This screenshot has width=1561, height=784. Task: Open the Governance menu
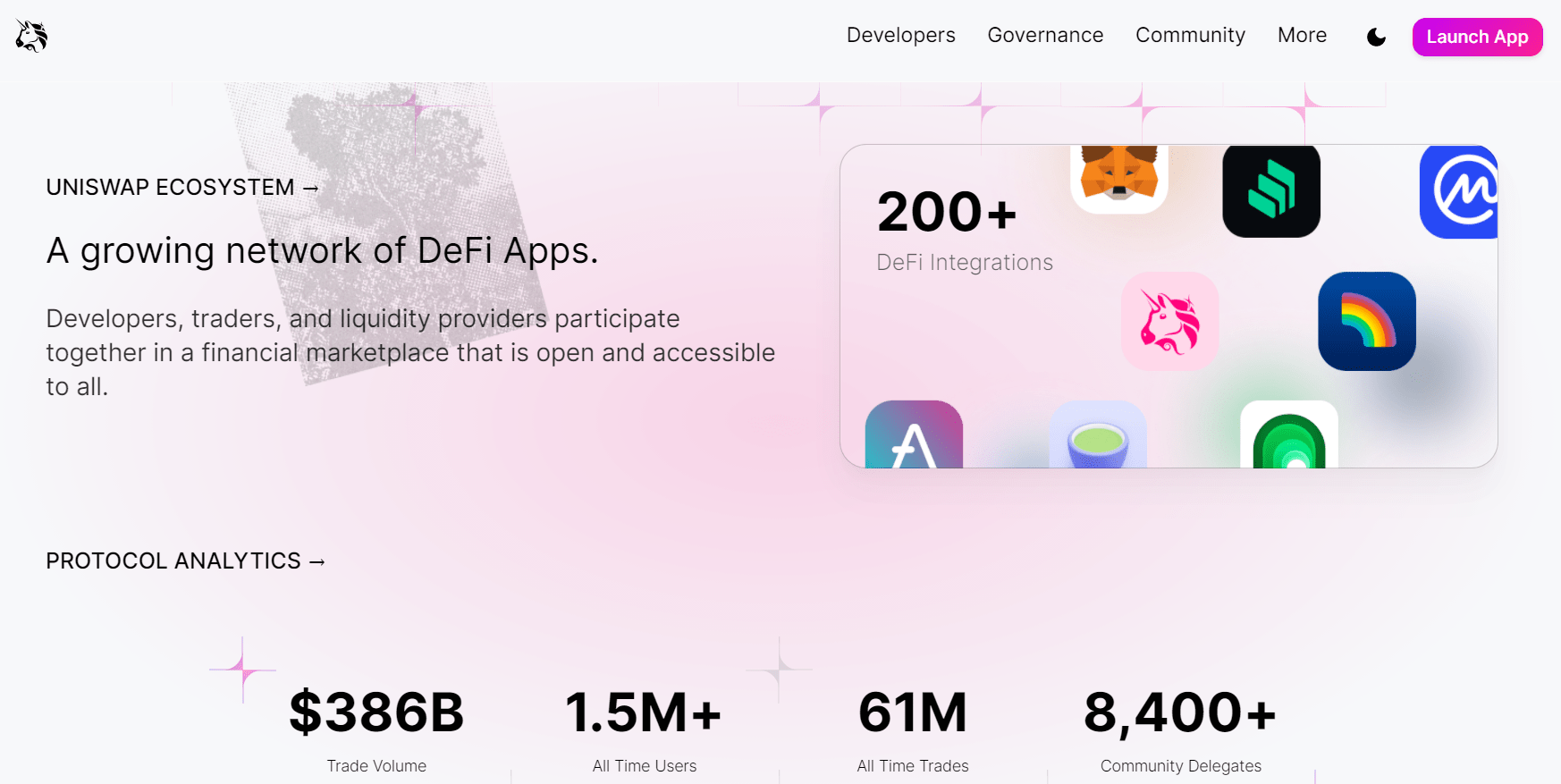pos(1045,36)
